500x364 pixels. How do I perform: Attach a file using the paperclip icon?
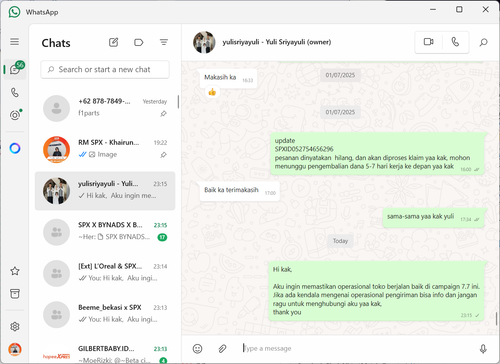click(x=222, y=349)
